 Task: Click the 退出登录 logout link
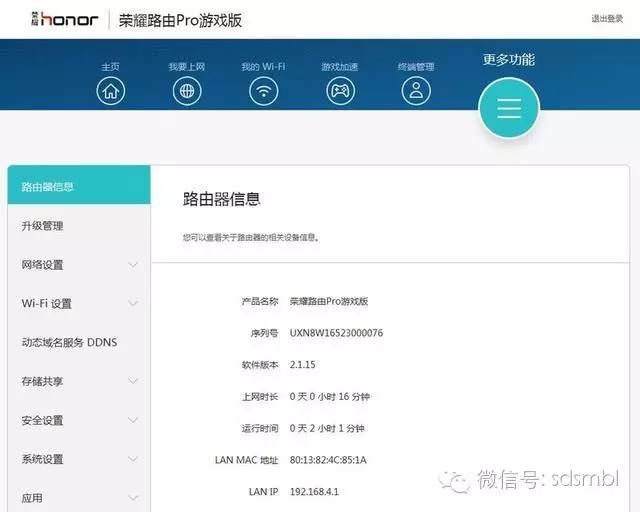pyautogui.click(x=607, y=18)
